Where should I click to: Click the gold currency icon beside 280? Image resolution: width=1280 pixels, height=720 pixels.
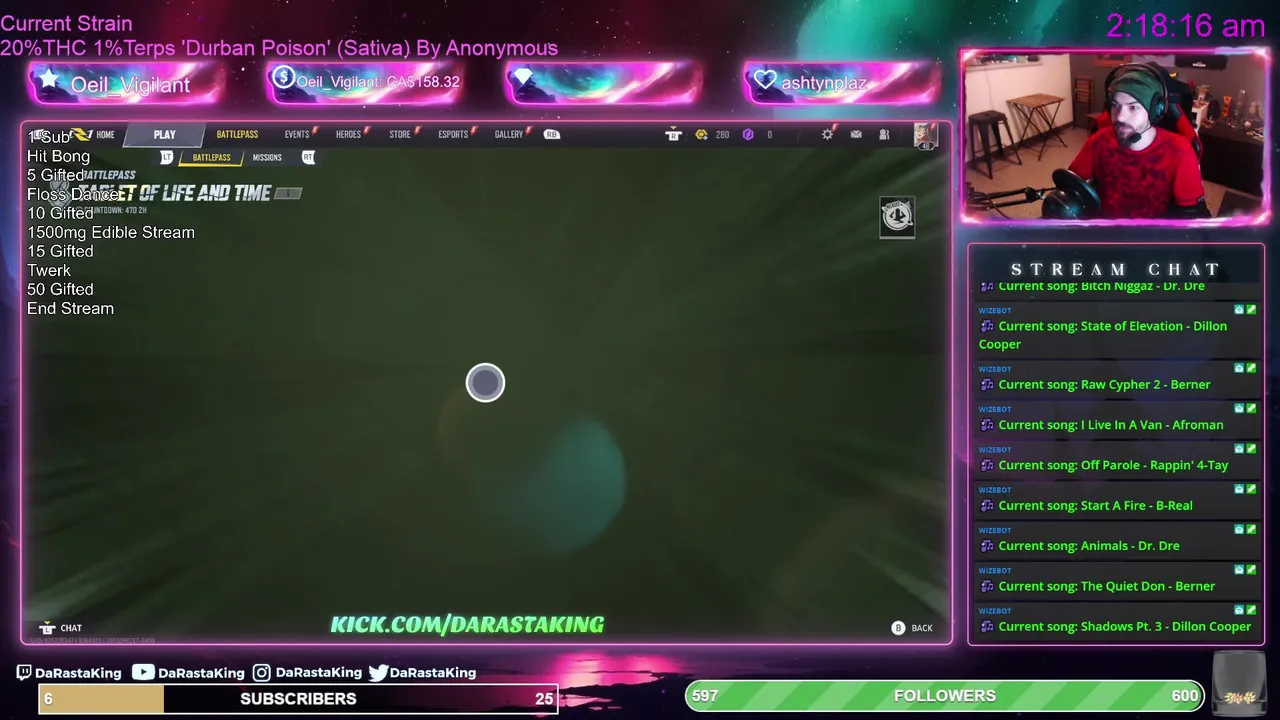click(701, 134)
